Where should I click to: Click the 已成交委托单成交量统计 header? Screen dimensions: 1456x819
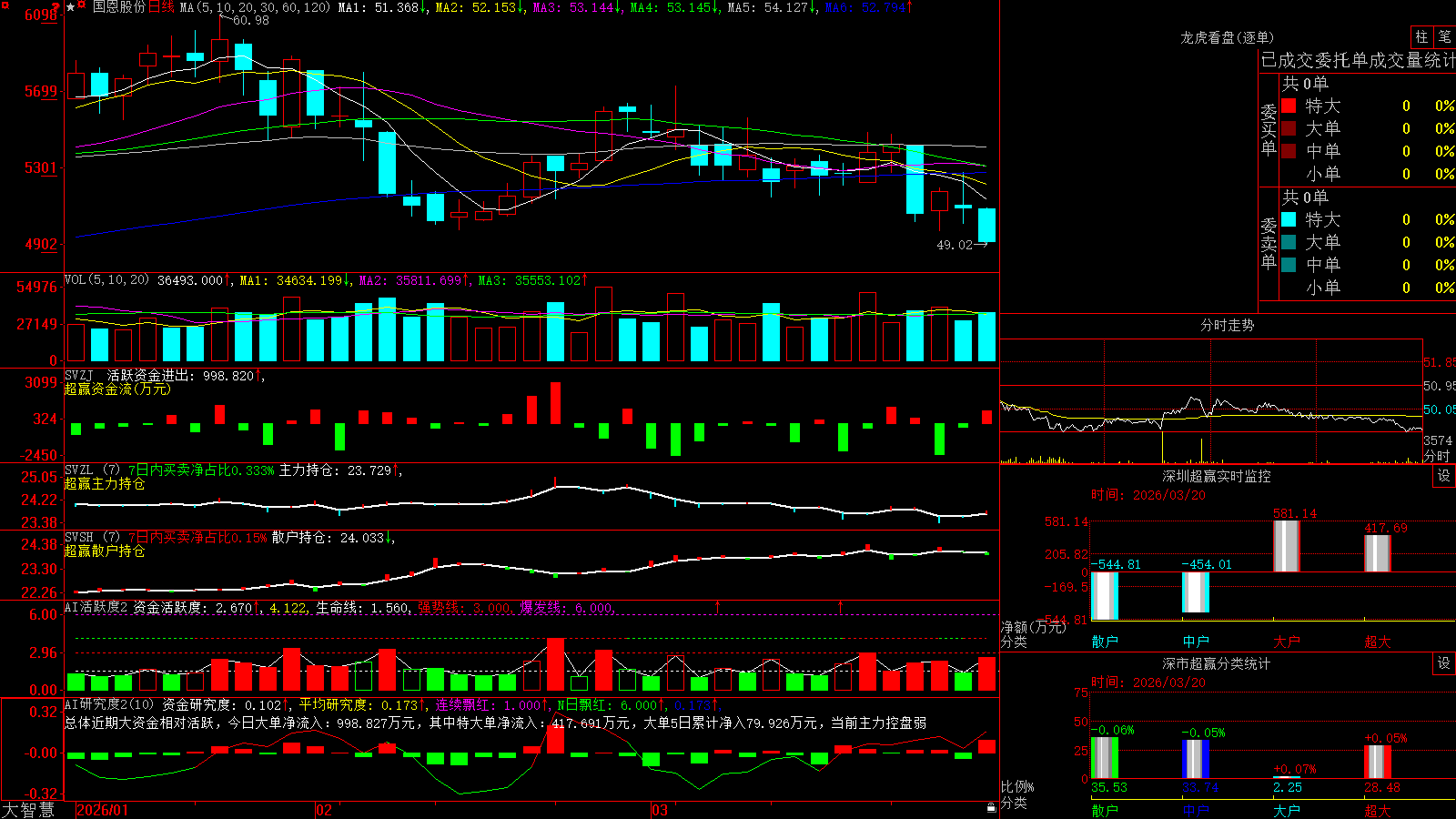pos(1358,60)
